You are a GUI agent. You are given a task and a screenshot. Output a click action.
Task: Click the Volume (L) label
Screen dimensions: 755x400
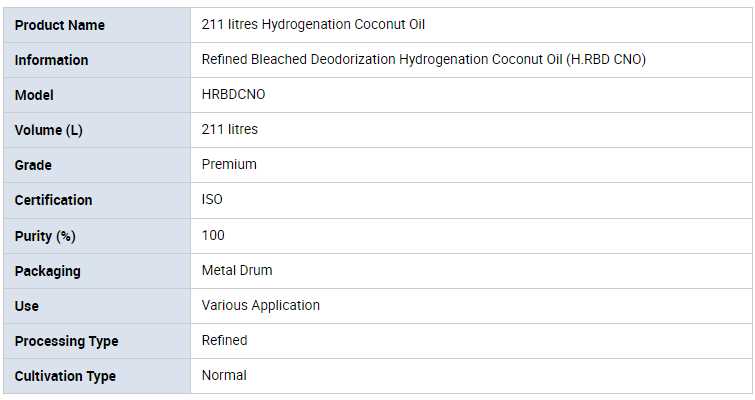pos(47,130)
